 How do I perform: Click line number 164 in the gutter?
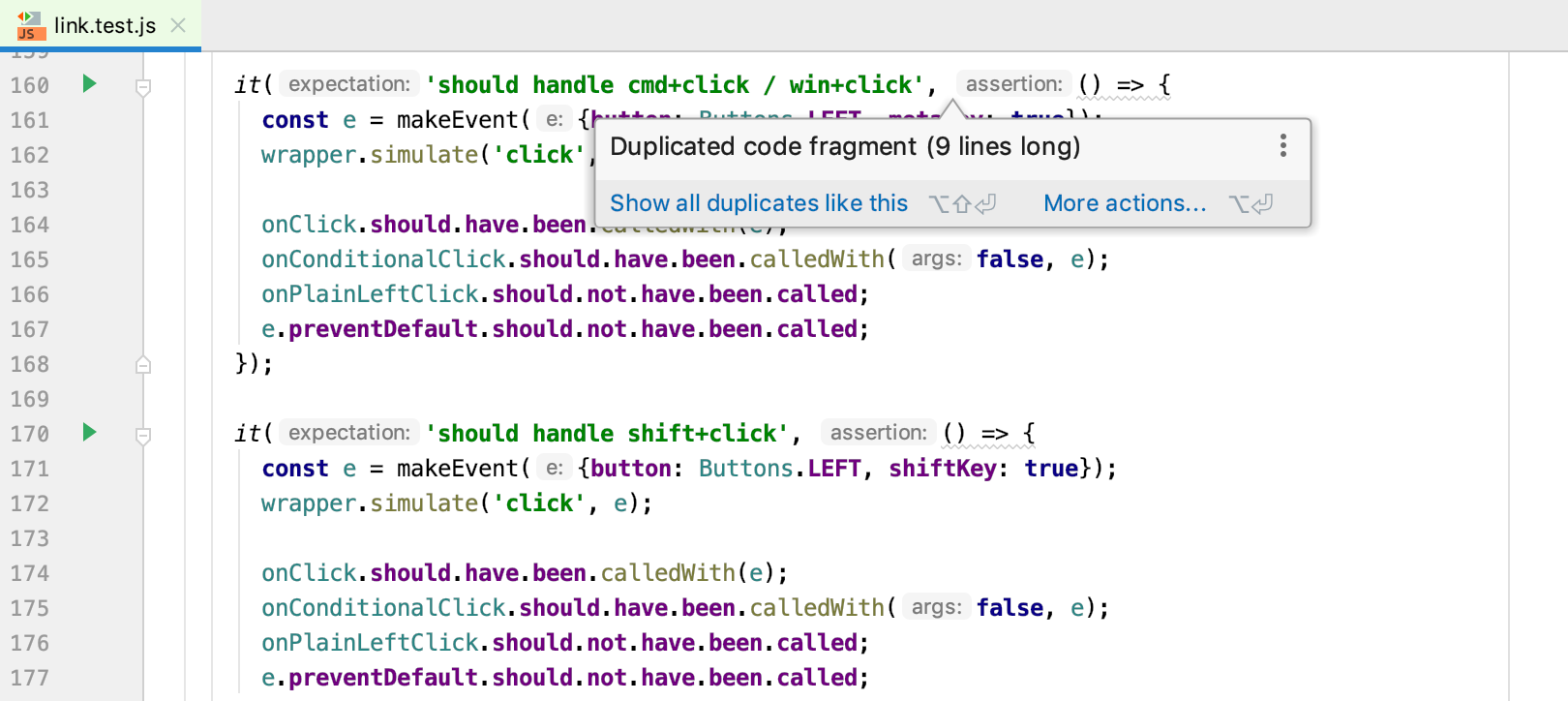coord(30,225)
